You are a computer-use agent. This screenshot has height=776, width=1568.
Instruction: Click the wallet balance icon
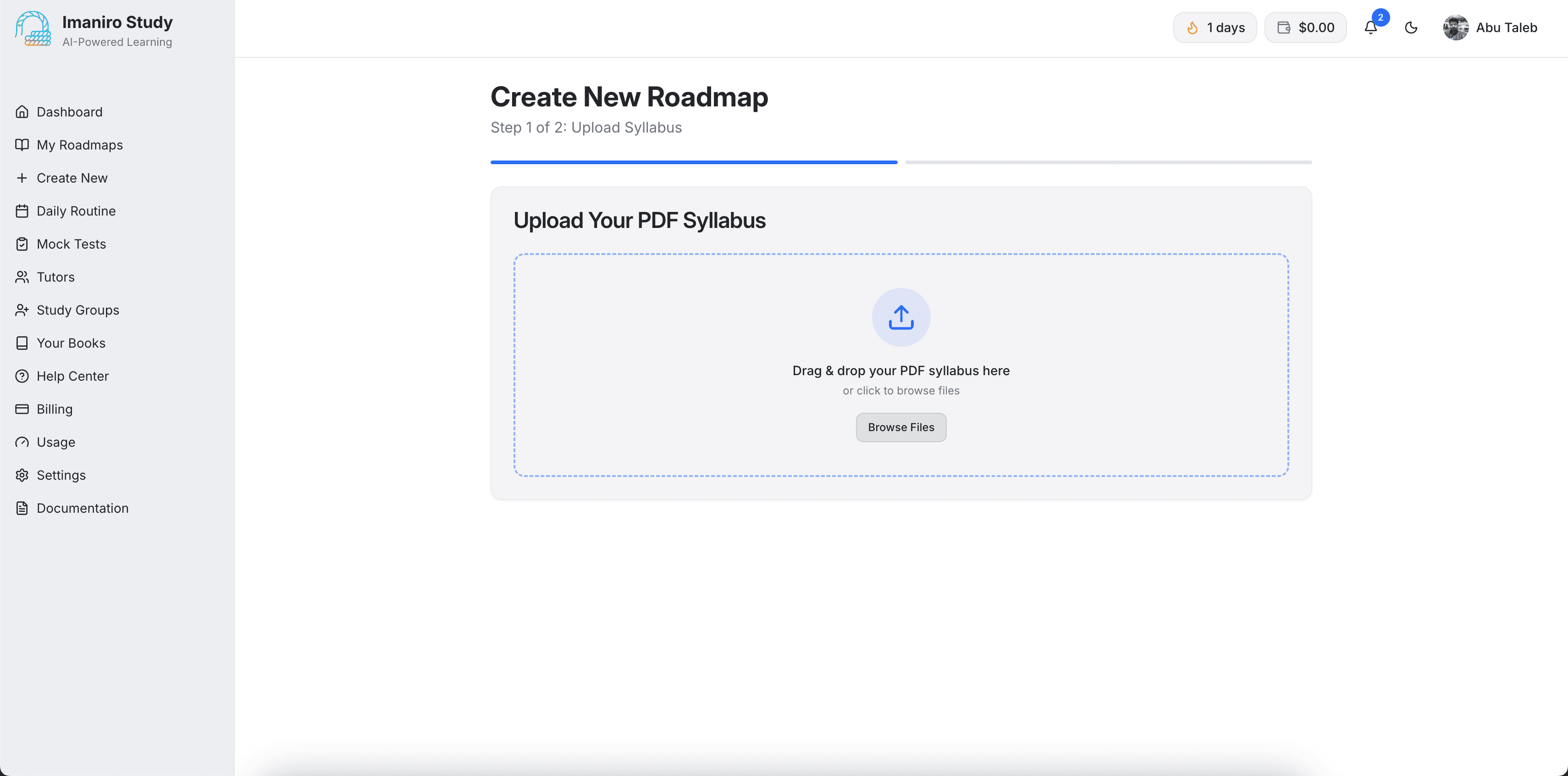1284,28
